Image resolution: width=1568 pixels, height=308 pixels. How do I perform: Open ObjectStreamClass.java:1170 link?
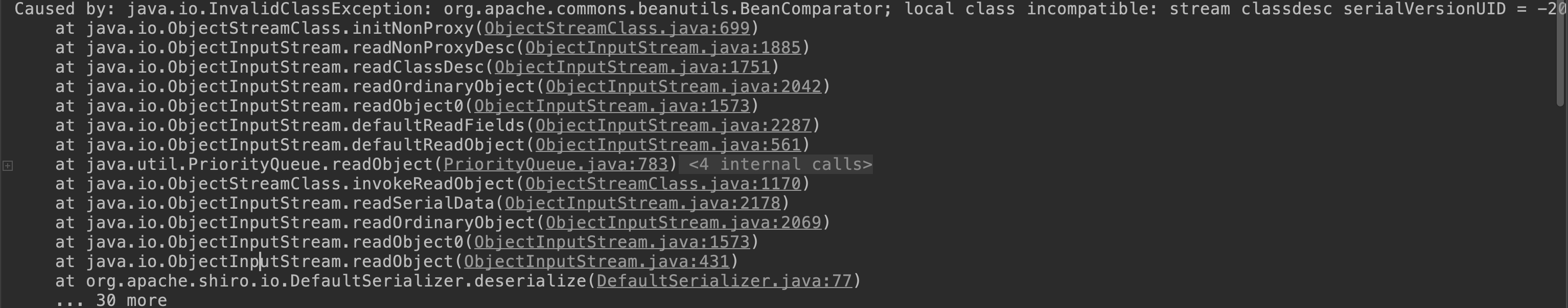662,184
